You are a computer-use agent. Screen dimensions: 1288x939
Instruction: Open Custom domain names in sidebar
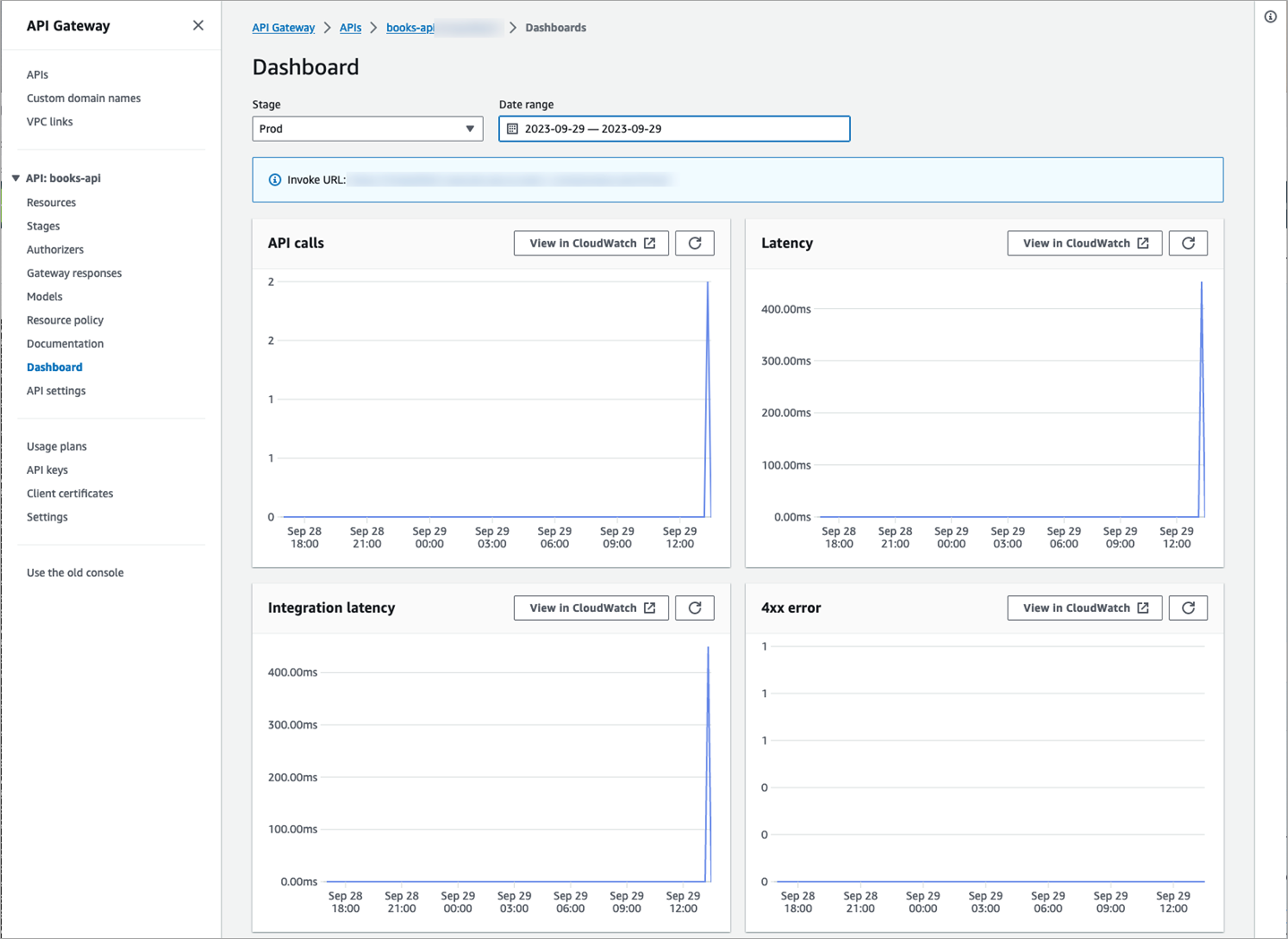pyautogui.click(x=83, y=99)
